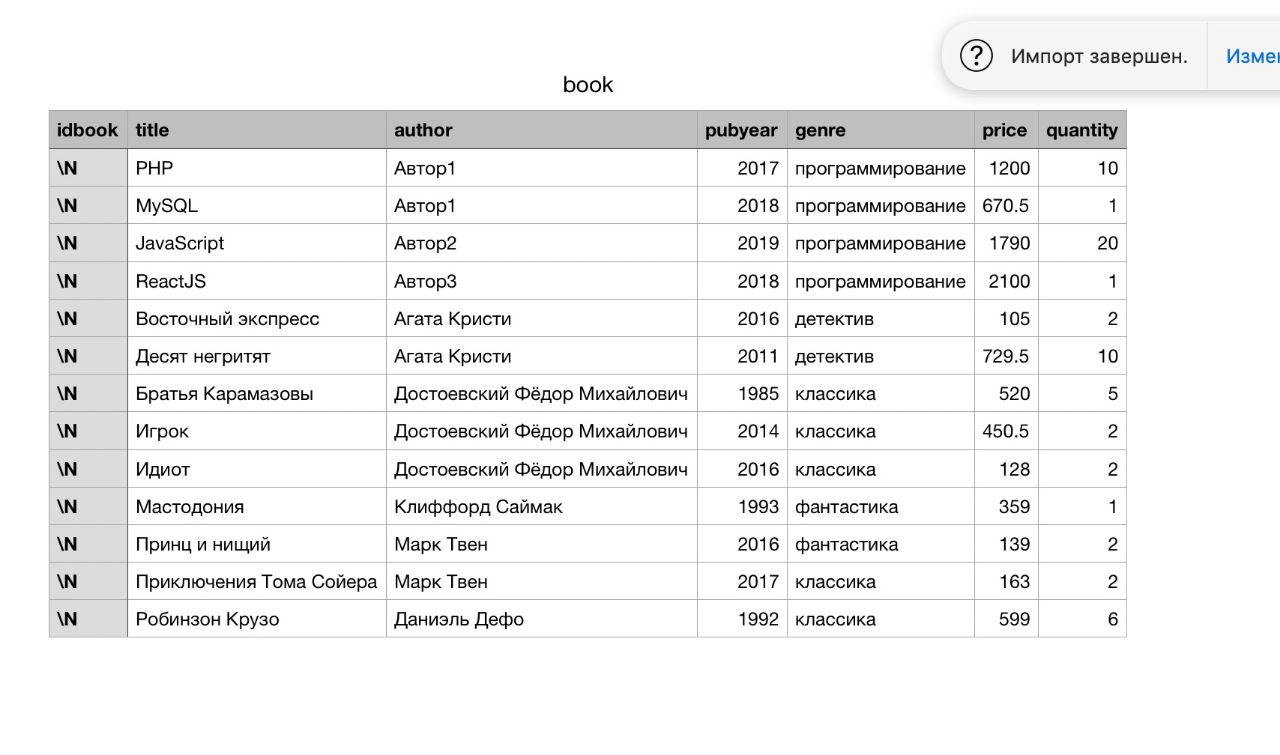The width and height of the screenshot is (1280, 755).
Task: Select the 'book' table title
Action: click(x=588, y=85)
